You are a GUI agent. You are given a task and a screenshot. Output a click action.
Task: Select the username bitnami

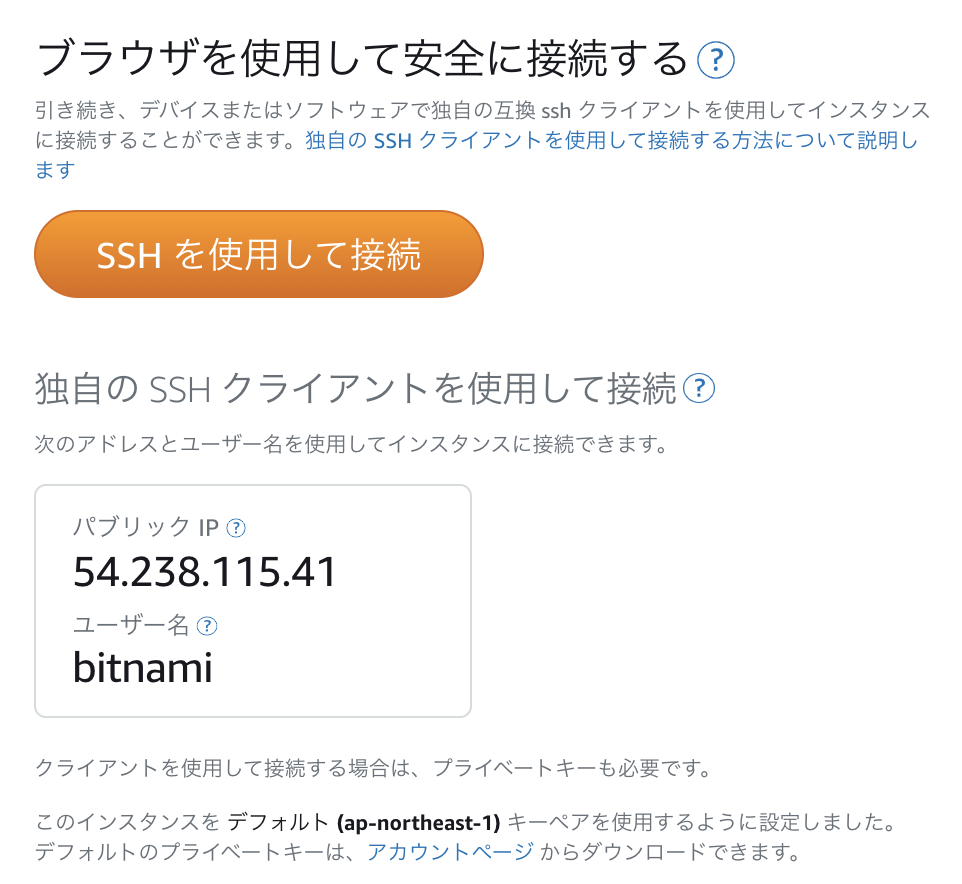pyautogui.click(x=143, y=668)
